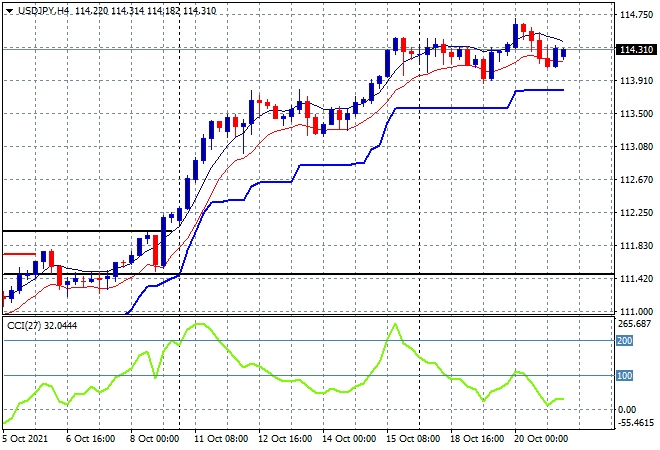Click the 111.420 price scale value

(636, 279)
